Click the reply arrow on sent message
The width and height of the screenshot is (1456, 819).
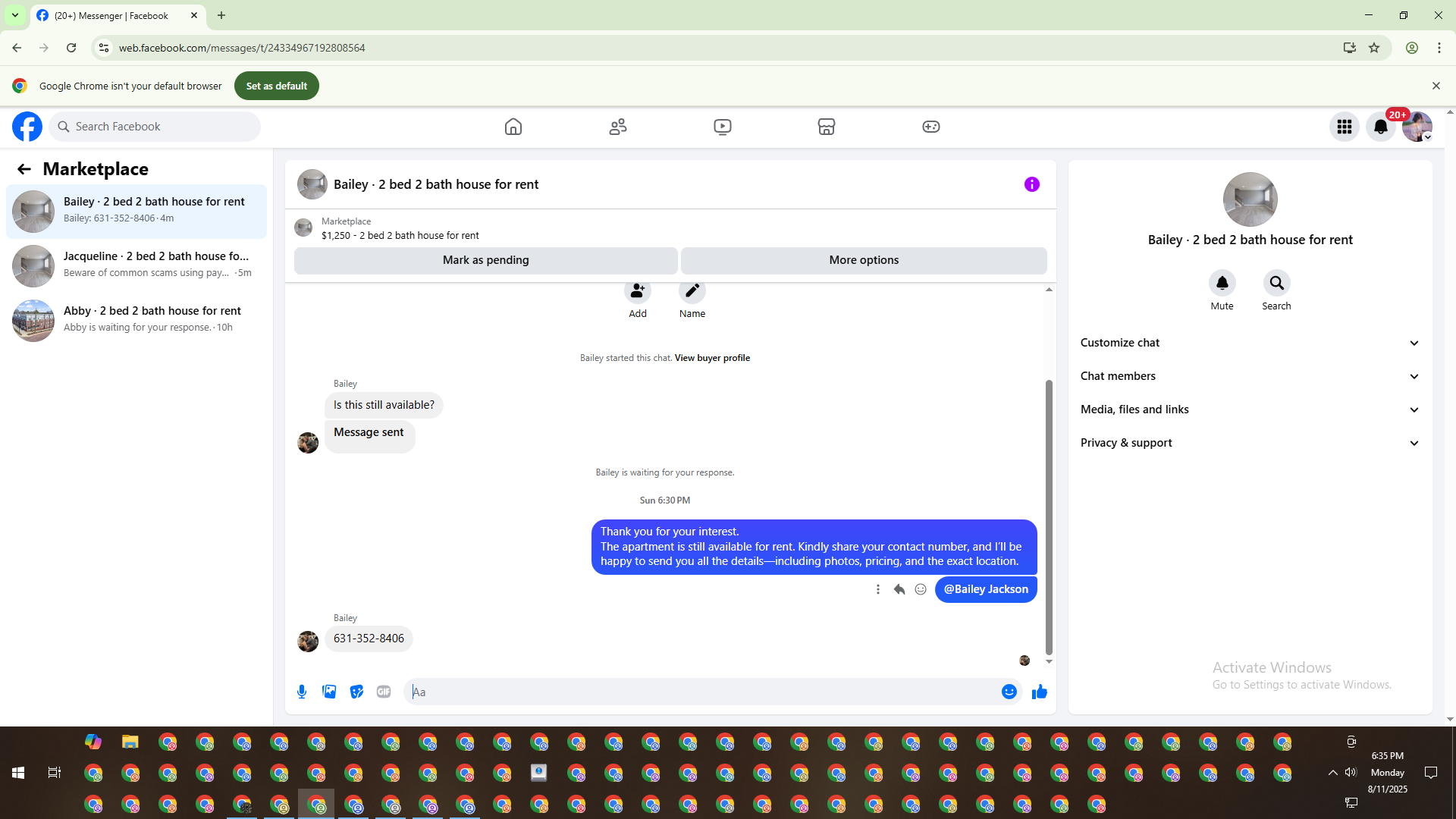coord(899,589)
